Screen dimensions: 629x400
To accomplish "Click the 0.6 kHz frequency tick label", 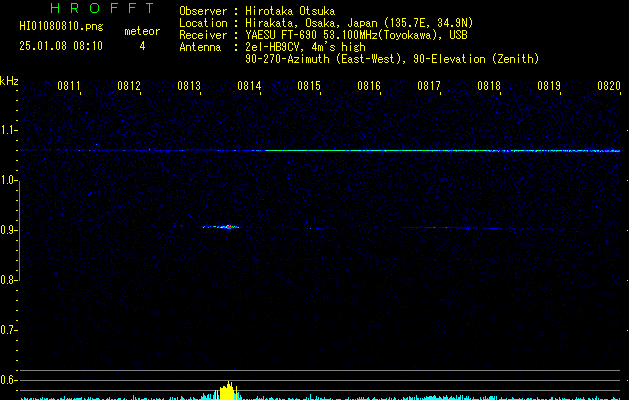I will pos(9,380).
